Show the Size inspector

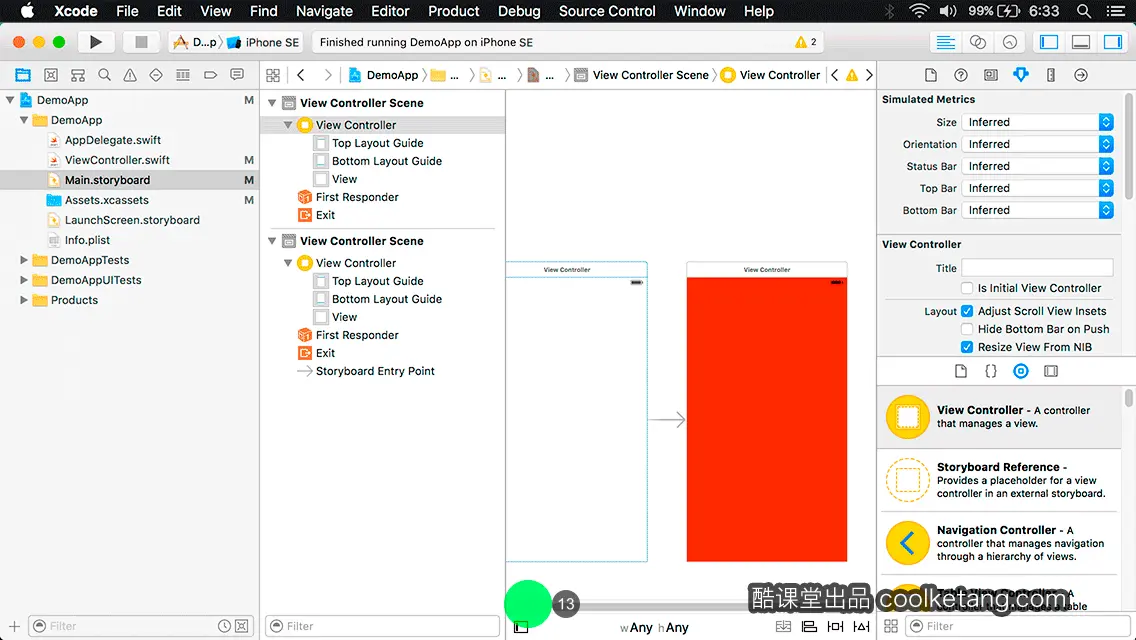tap(1051, 75)
